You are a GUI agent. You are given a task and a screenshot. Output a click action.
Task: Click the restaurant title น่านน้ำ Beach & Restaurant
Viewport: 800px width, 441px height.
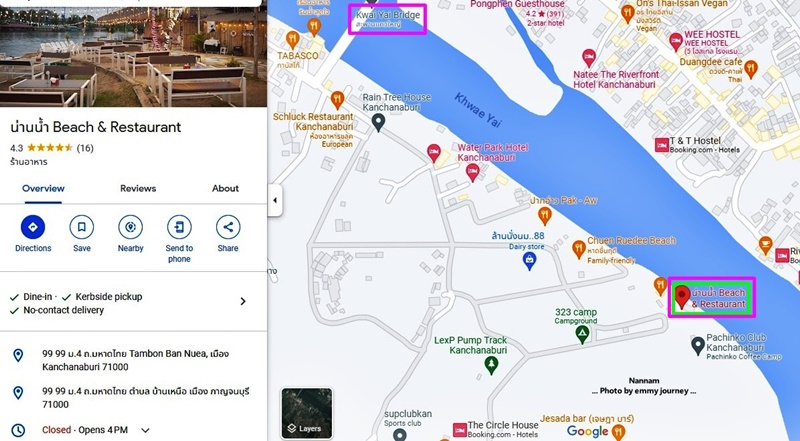[x=95, y=127]
